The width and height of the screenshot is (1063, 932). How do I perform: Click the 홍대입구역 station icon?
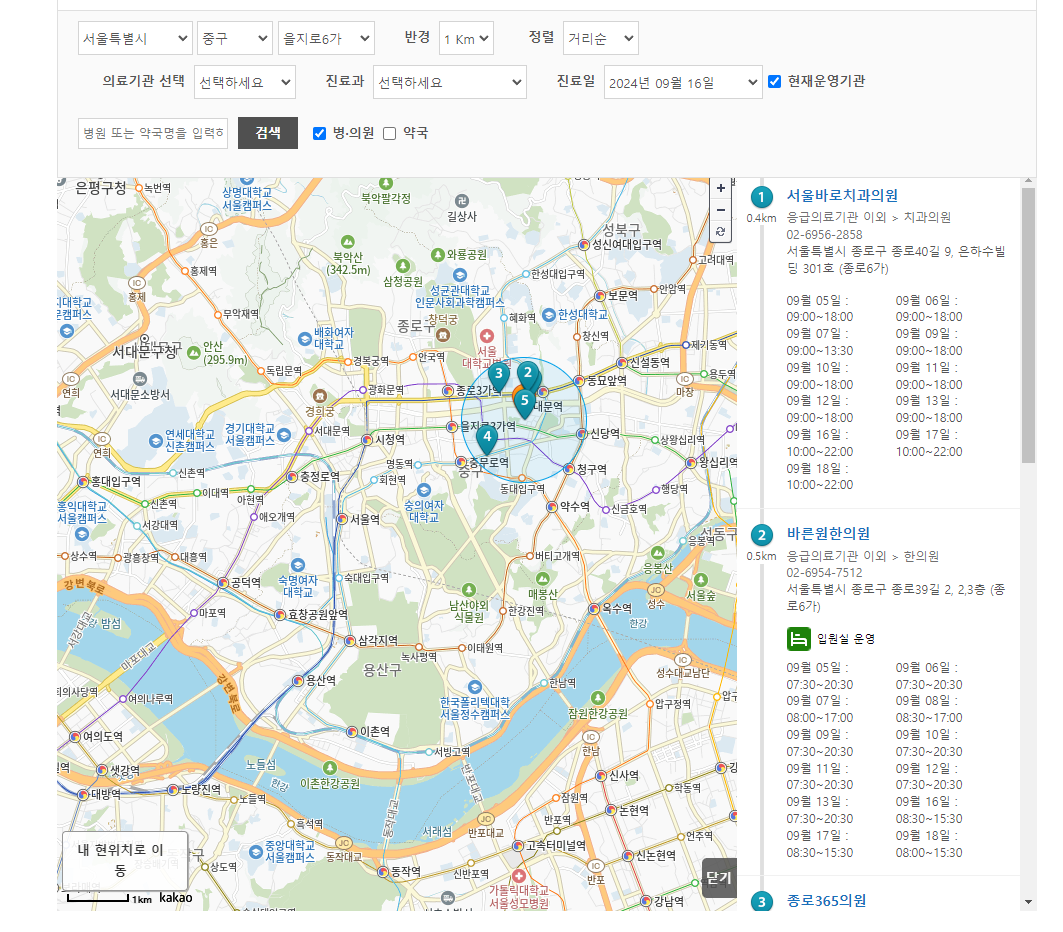(x=83, y=482)
